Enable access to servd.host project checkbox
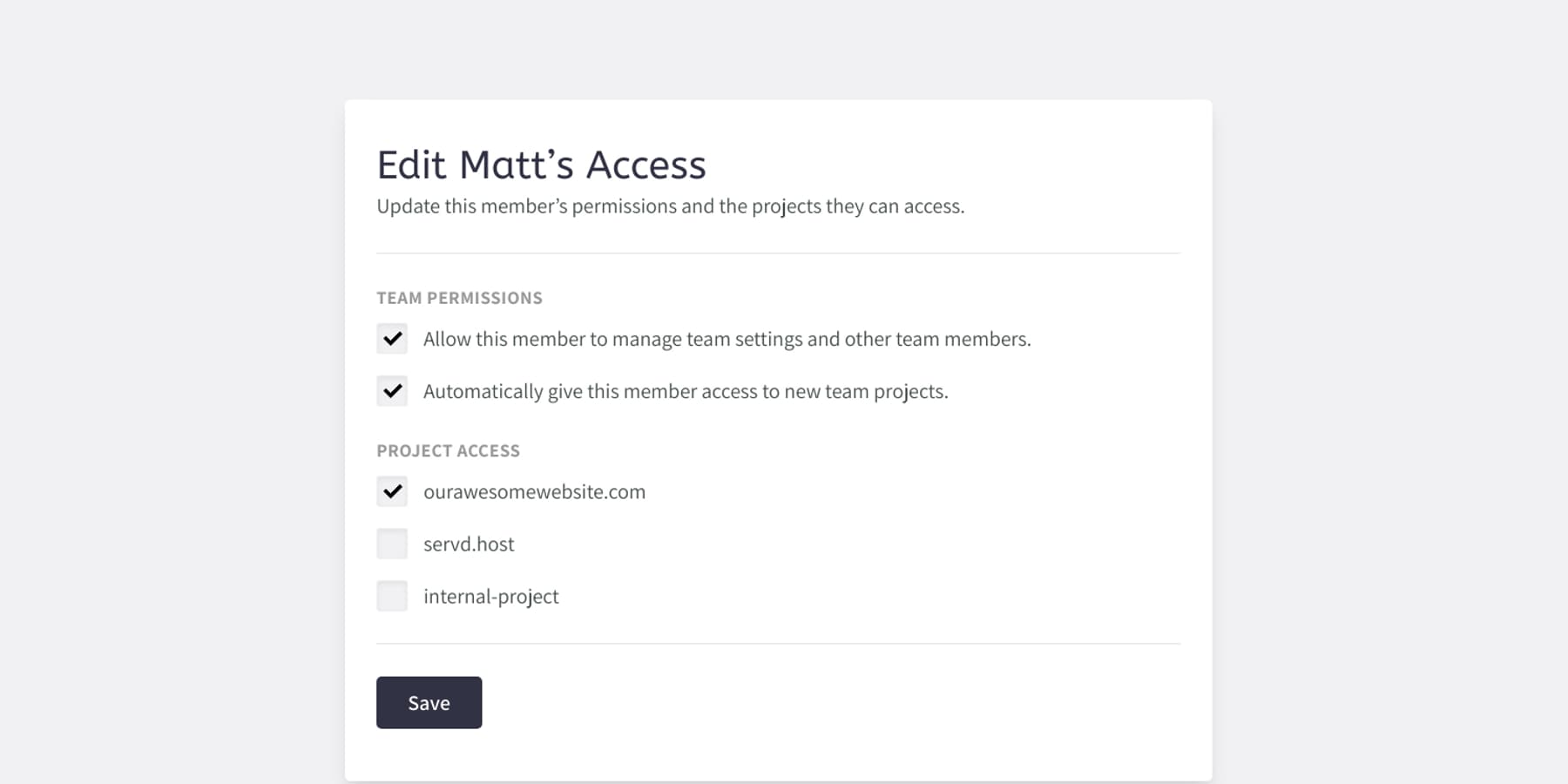Viewport: 1568px width, 784px height. coord(392,544)
